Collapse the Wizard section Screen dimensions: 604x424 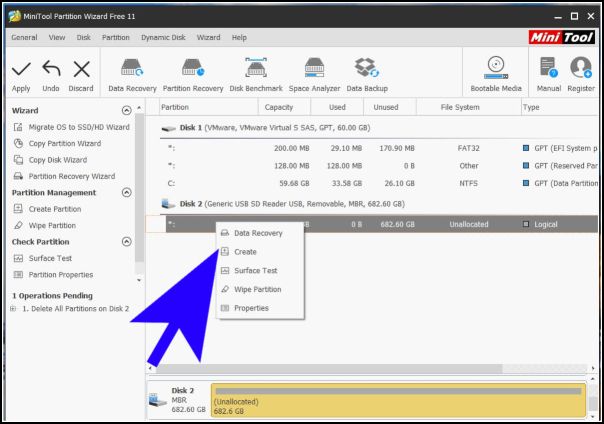click(x=126, y=110)
